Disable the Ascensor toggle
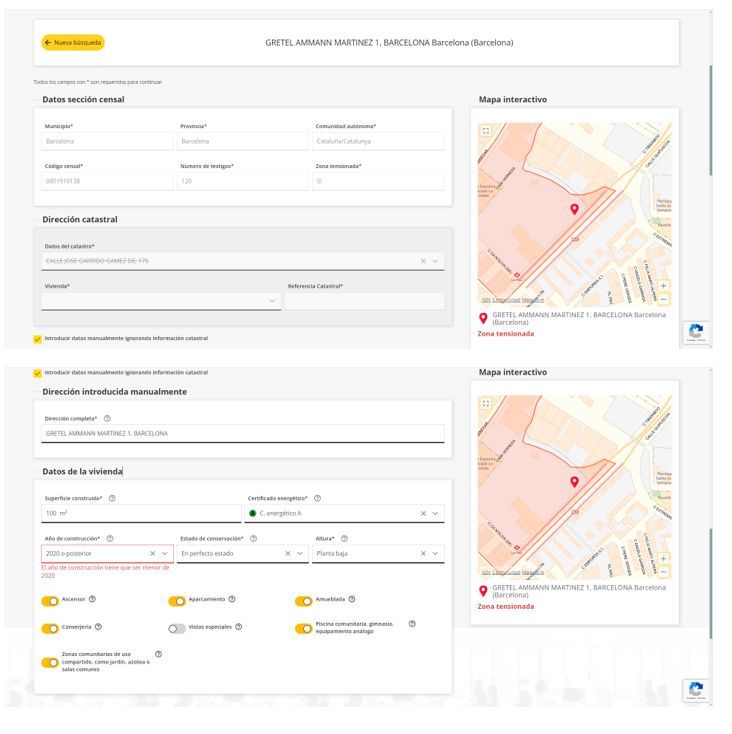Viewport: 732px width, 734px height. tap(50, 601)
